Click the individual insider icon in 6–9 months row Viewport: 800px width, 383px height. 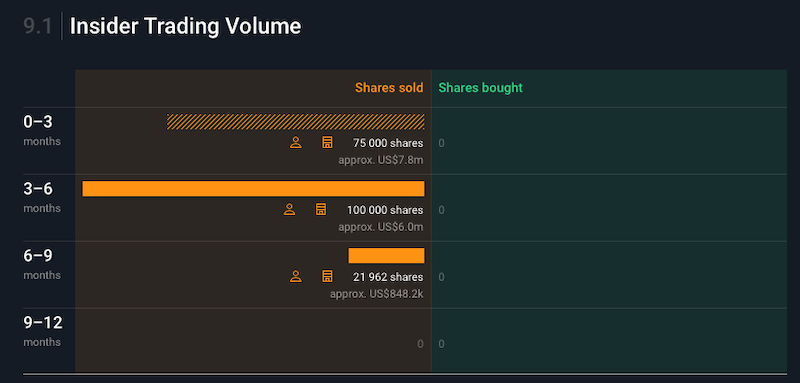coord(296,276)
